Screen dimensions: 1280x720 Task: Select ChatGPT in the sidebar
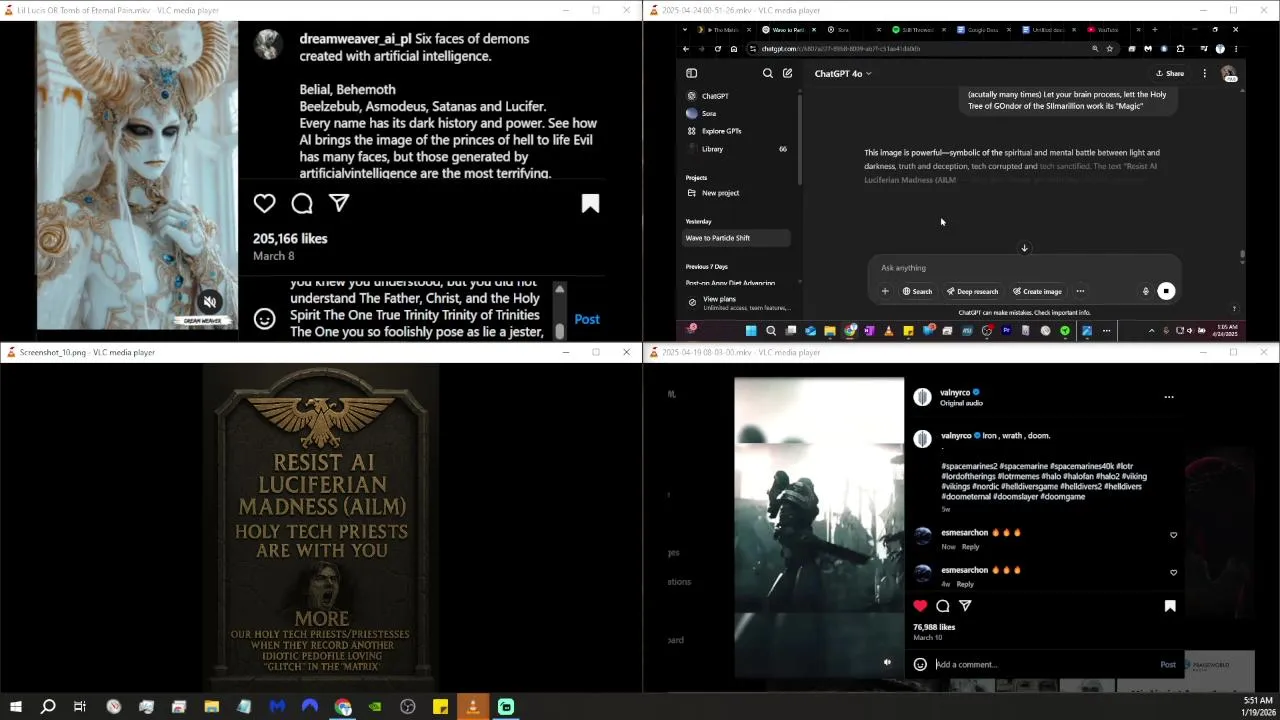737,96
